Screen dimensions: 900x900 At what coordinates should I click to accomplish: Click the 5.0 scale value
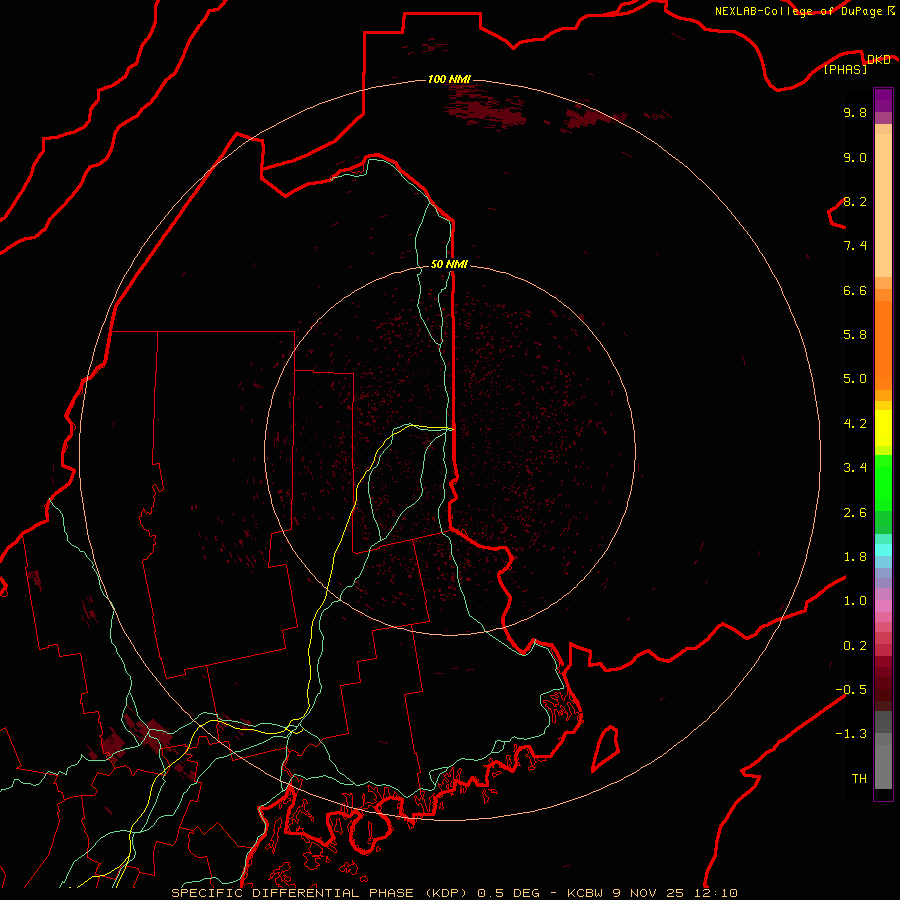tap(855, 379)
